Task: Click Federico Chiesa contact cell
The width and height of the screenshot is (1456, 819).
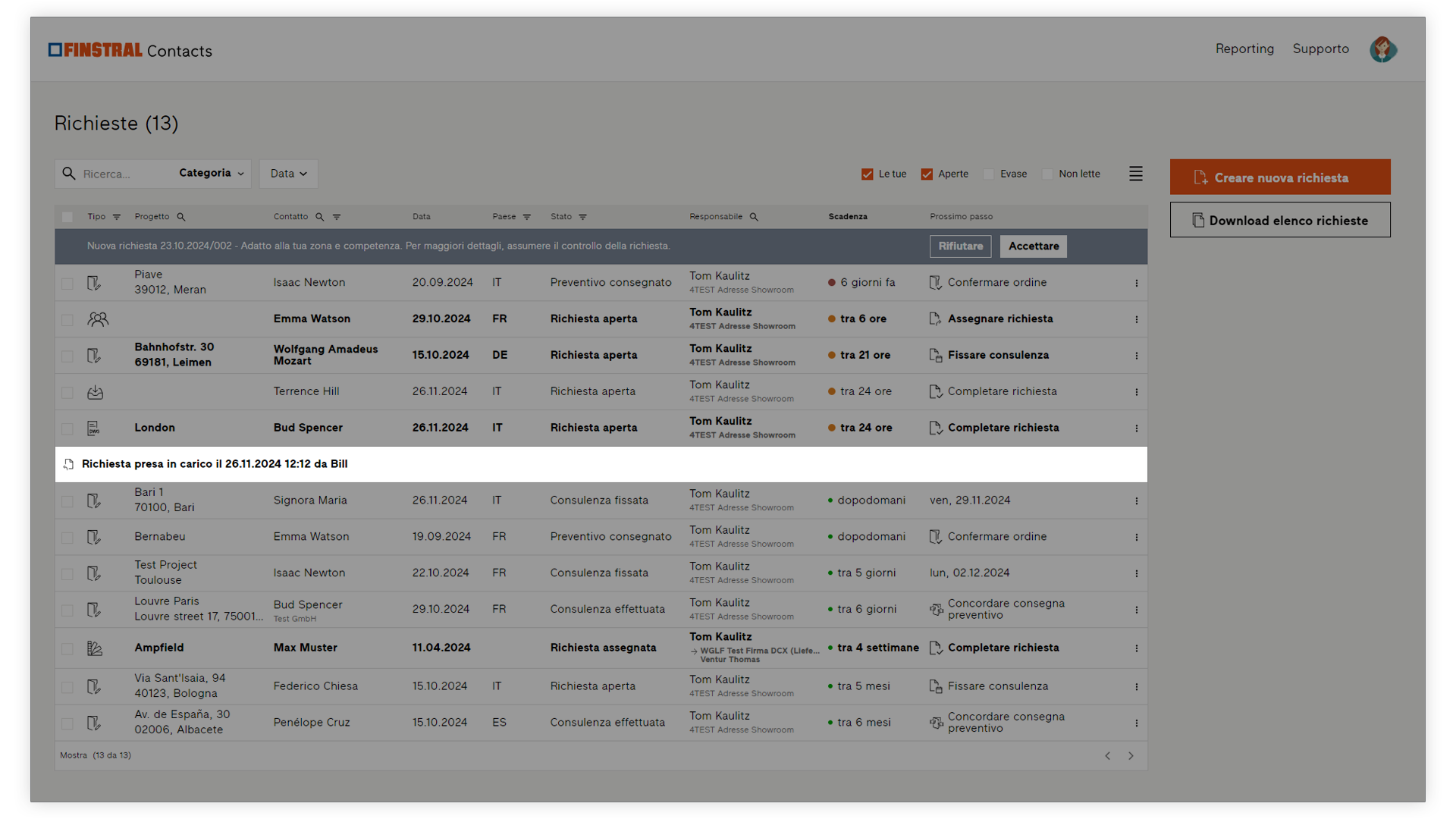Action: [315, 686]
